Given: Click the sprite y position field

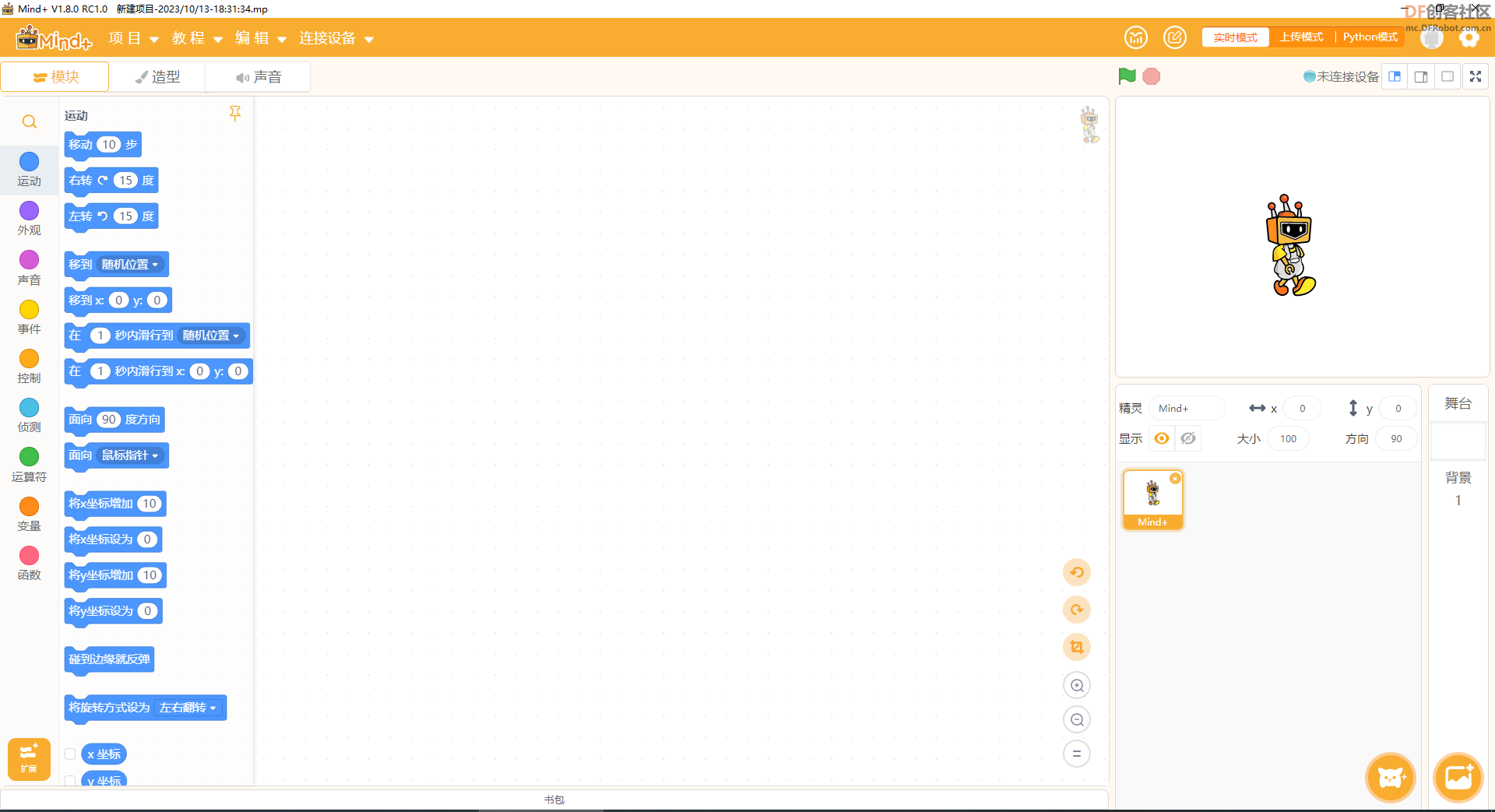Looking at the screenshot, I should (1398, 408).
